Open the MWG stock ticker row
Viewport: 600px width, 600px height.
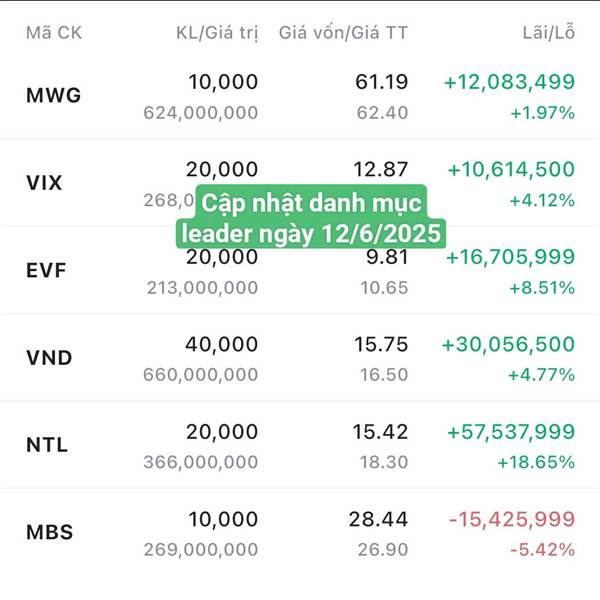point(54,97)
